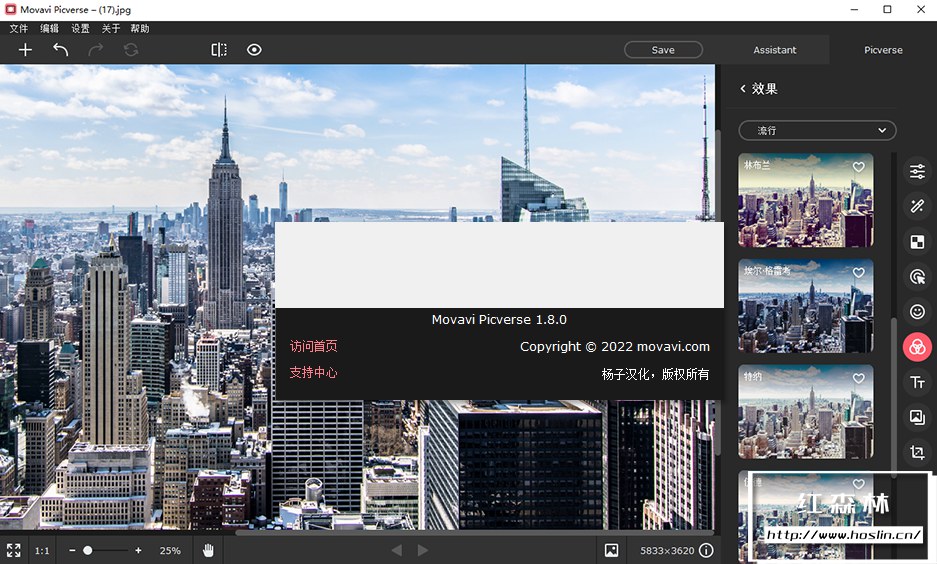The height and width of the screenshot is (564, 937).
Task: Apply the 林布兰 effect thumbnail
Action: [x=806, y=200]
